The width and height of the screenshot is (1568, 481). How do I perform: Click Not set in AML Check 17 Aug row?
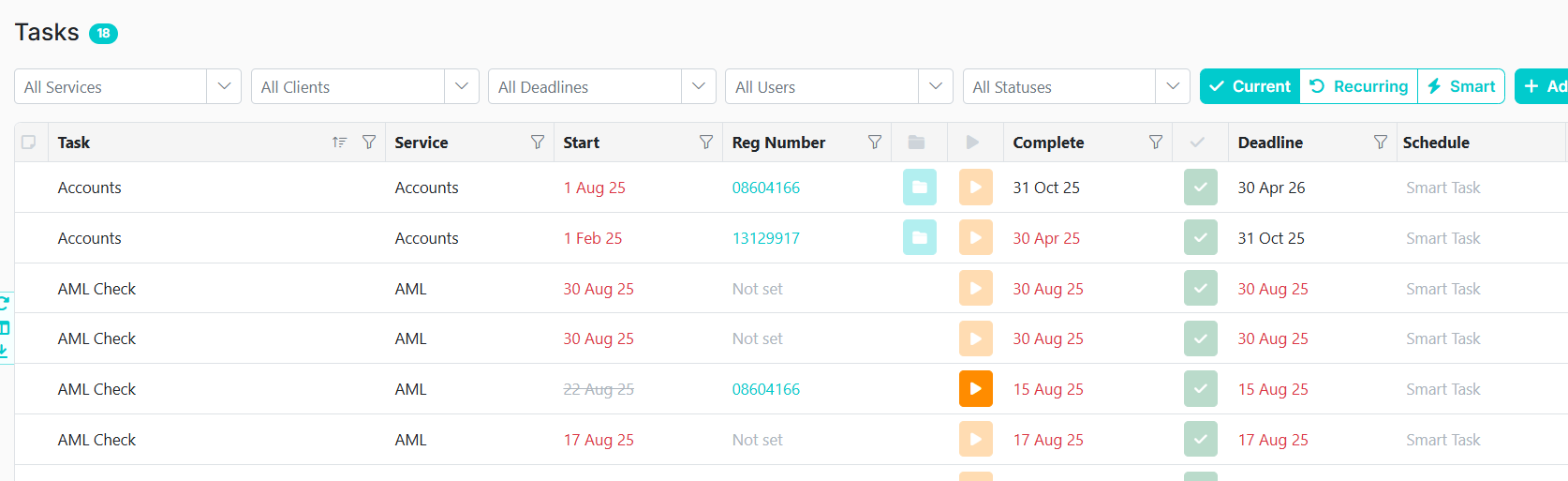coord(757,440)
